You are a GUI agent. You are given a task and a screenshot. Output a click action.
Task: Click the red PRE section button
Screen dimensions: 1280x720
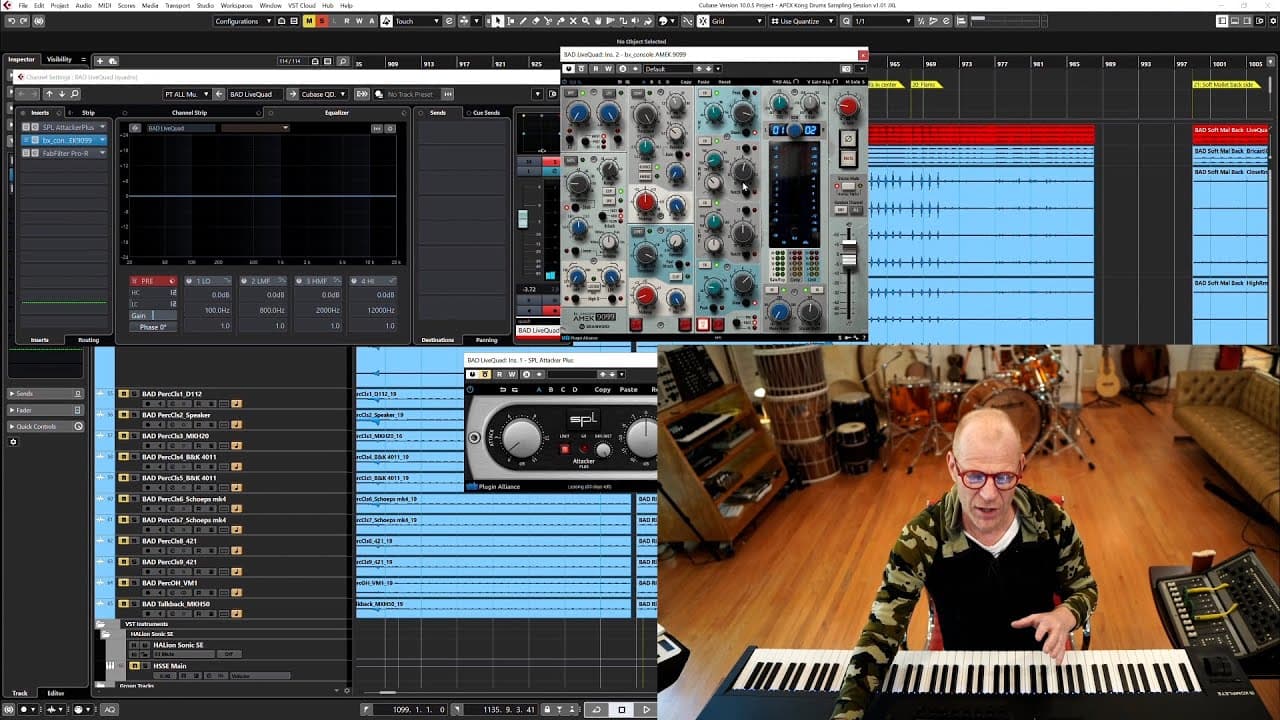pos(153,281)
